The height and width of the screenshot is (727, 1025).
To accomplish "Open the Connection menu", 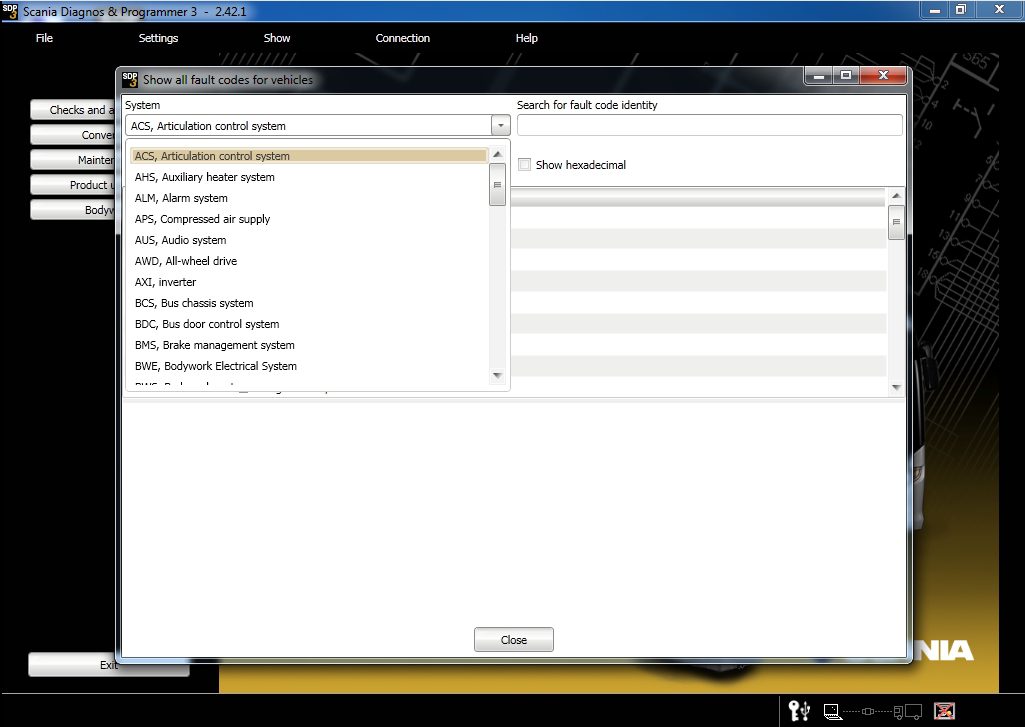I will pos(403,38).
